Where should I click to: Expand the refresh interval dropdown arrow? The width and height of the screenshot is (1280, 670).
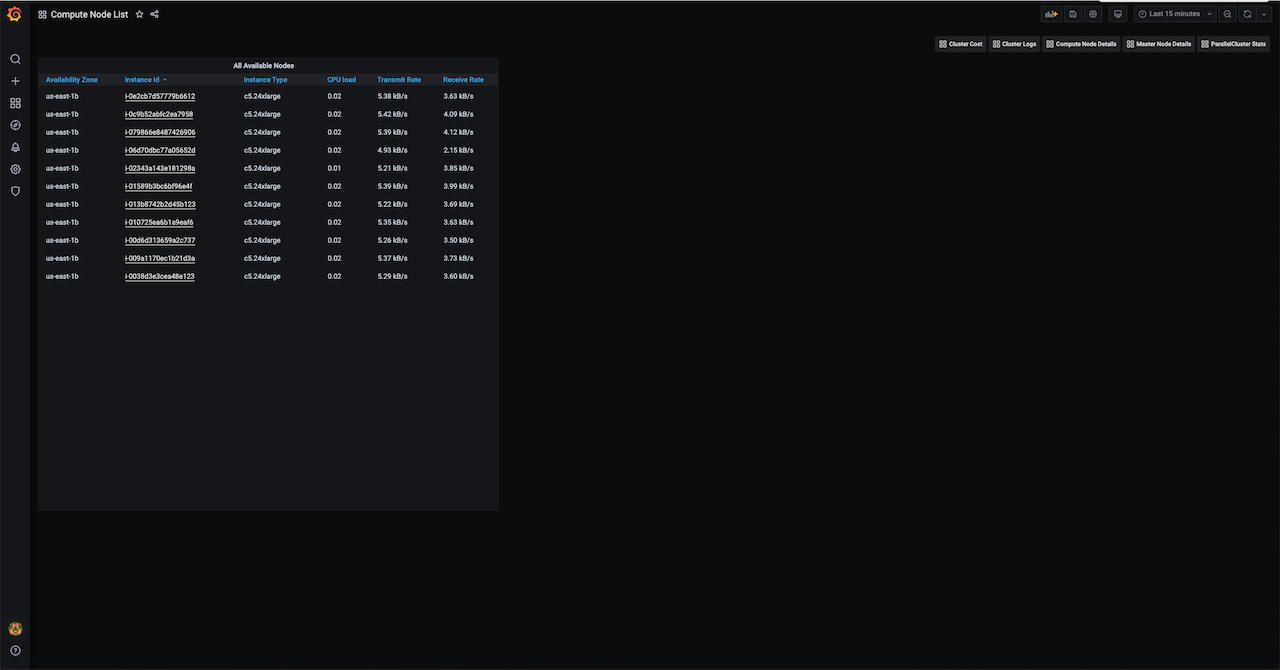(1264, 14)
